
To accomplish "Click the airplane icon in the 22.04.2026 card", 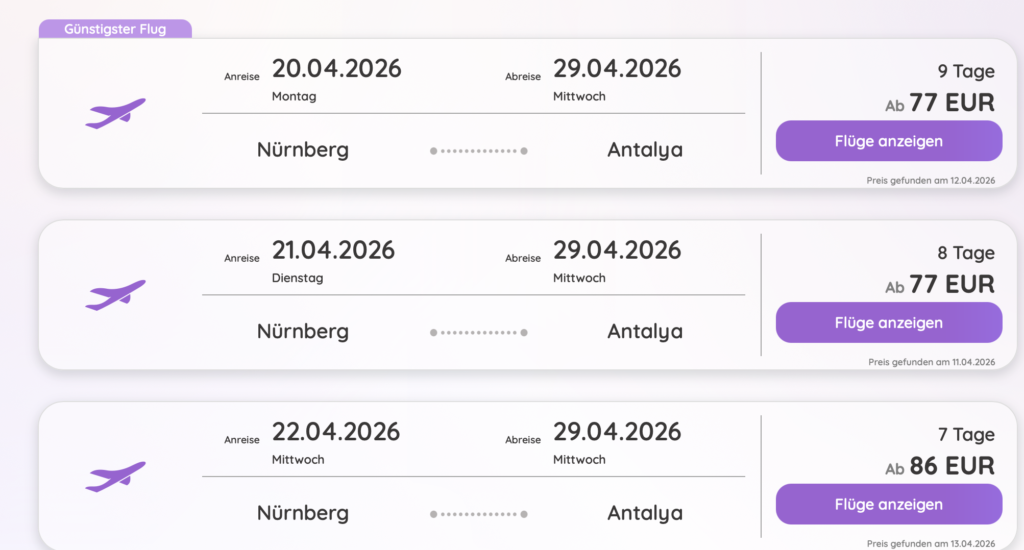I will 115,477.
